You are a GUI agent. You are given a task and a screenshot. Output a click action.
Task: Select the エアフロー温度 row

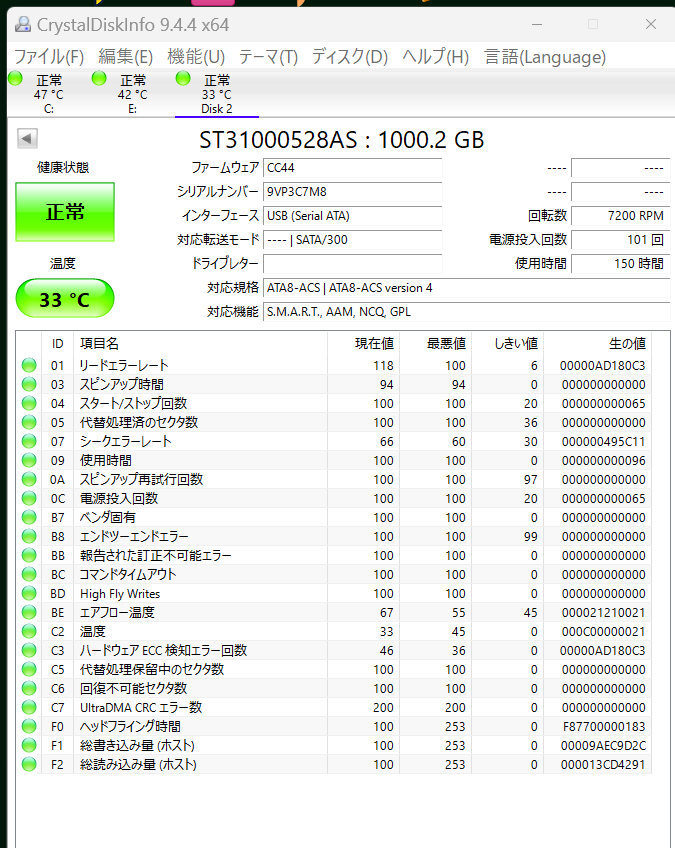334,613
